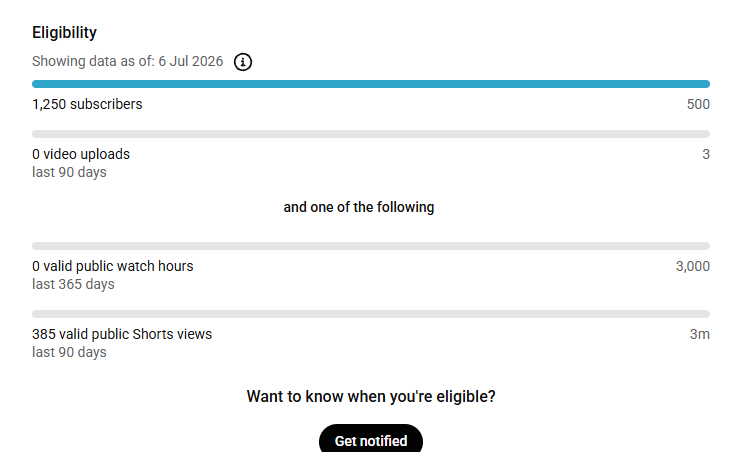The image size is (737, 452).
Task: Click 'and one of the following' text
Action: (x=359, y=207)
